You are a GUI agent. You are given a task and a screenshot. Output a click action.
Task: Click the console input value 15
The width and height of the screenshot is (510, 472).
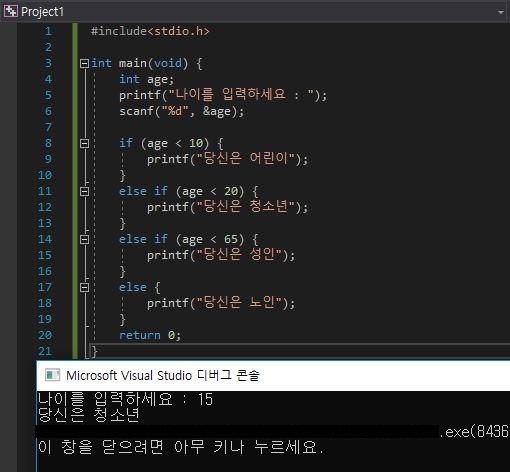coord(205,399)
